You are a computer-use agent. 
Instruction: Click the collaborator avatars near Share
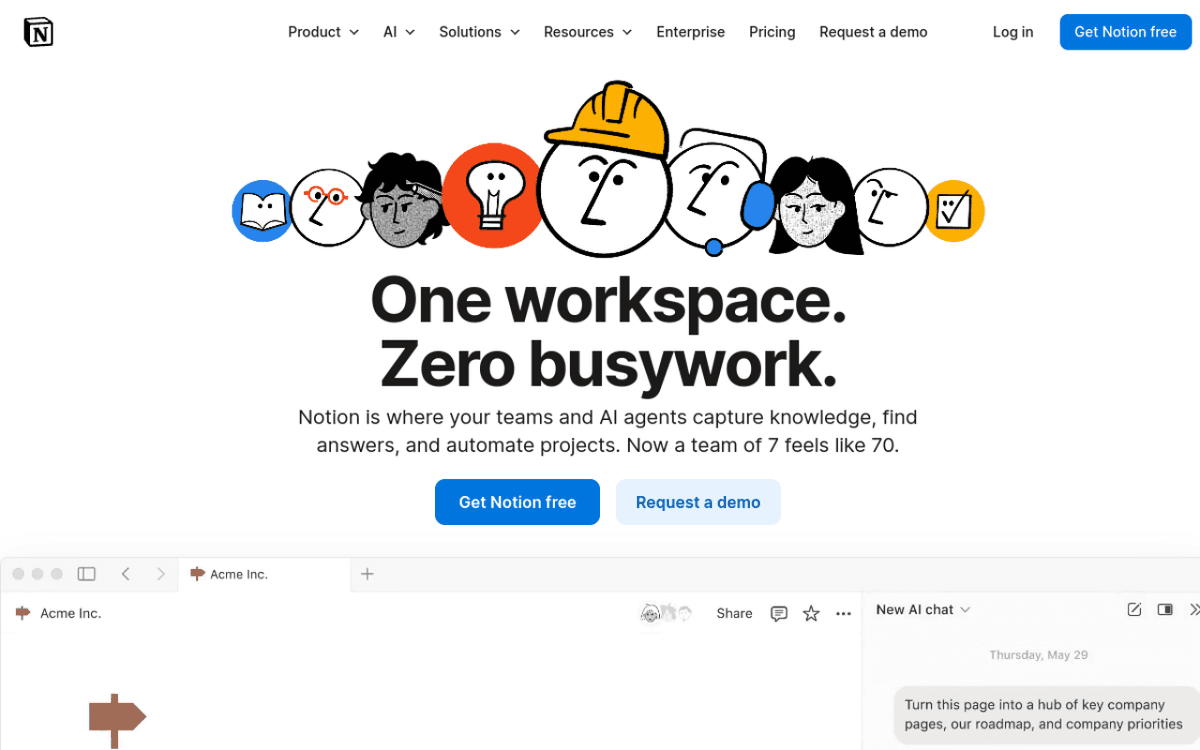click(x=665, y=613)
